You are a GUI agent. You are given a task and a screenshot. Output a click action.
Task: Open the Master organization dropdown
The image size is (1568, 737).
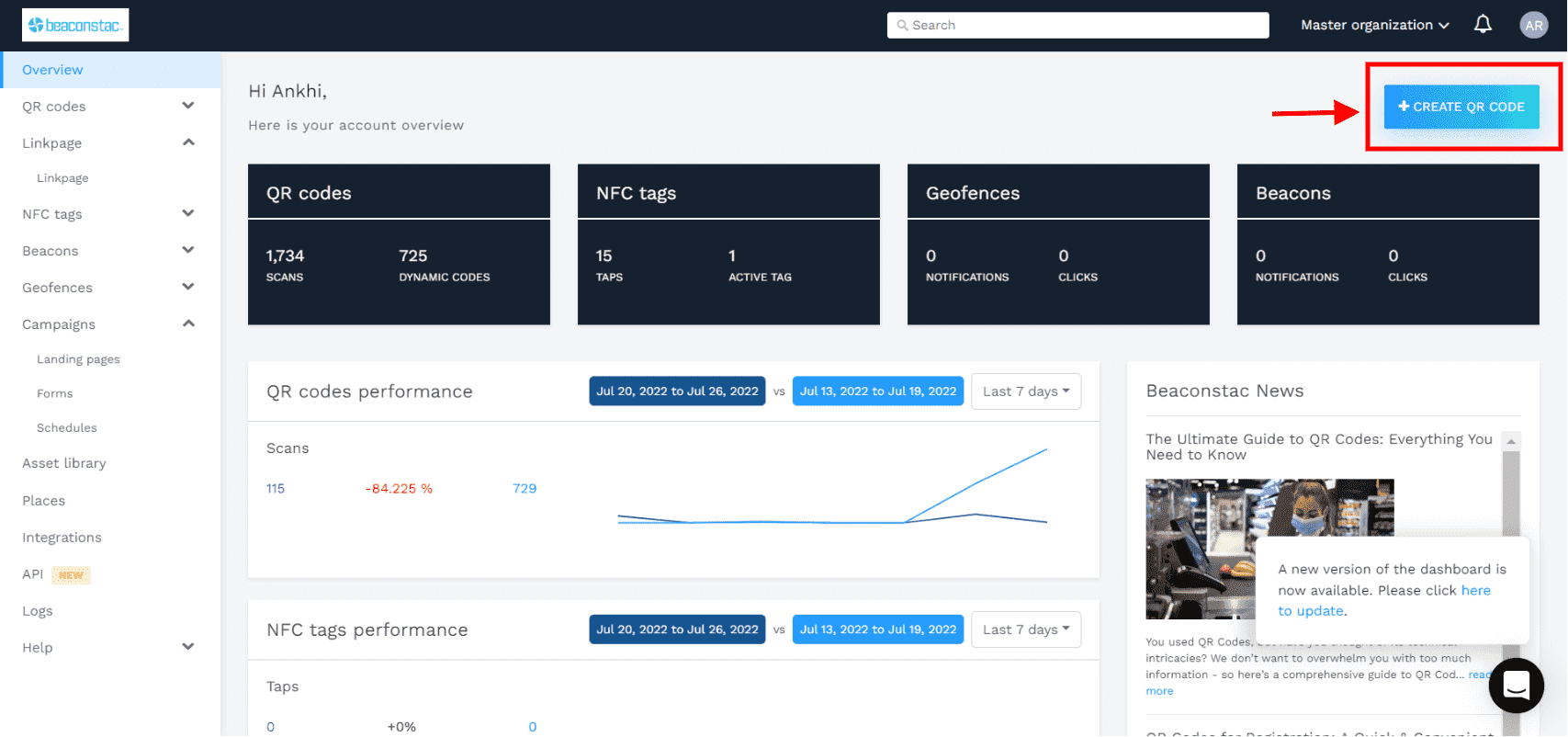pyautogui.click(x=1374, y=25)
